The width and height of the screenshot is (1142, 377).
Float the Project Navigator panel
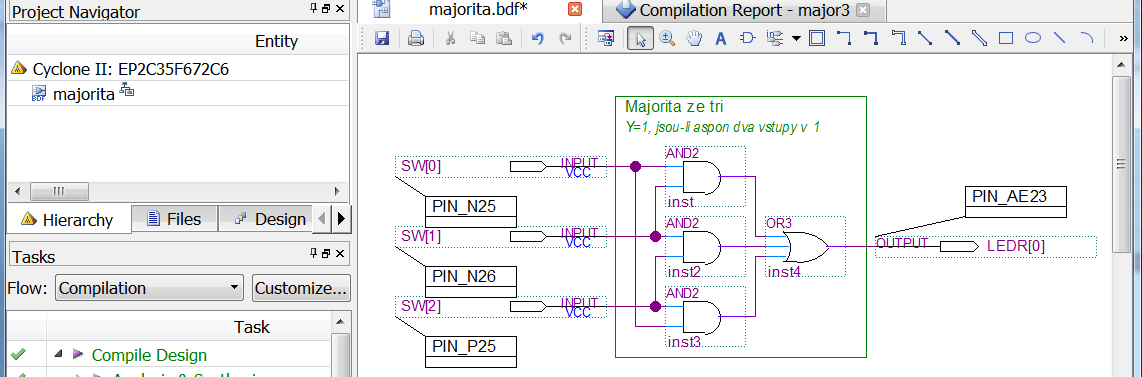[x=327, y=8]
